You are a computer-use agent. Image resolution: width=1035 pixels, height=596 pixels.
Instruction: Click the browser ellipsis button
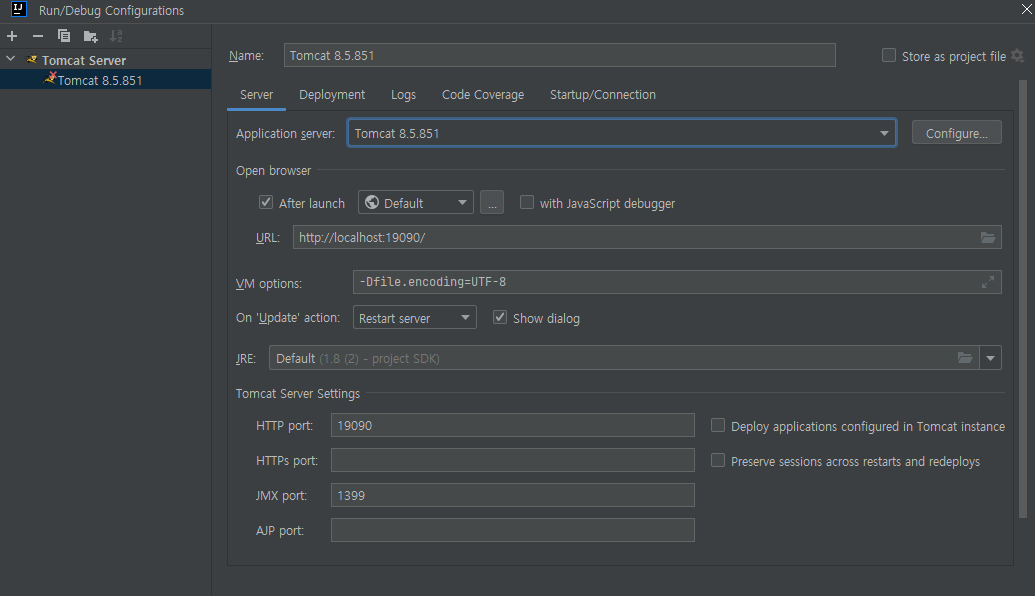pos(492,203)
